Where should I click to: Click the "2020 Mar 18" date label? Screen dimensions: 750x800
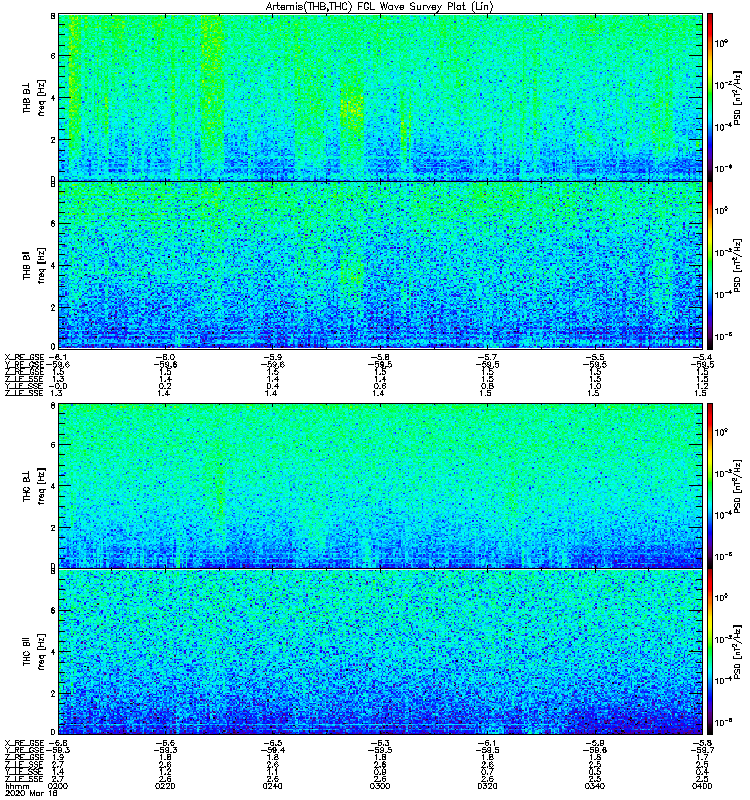[x=31, y=793]
